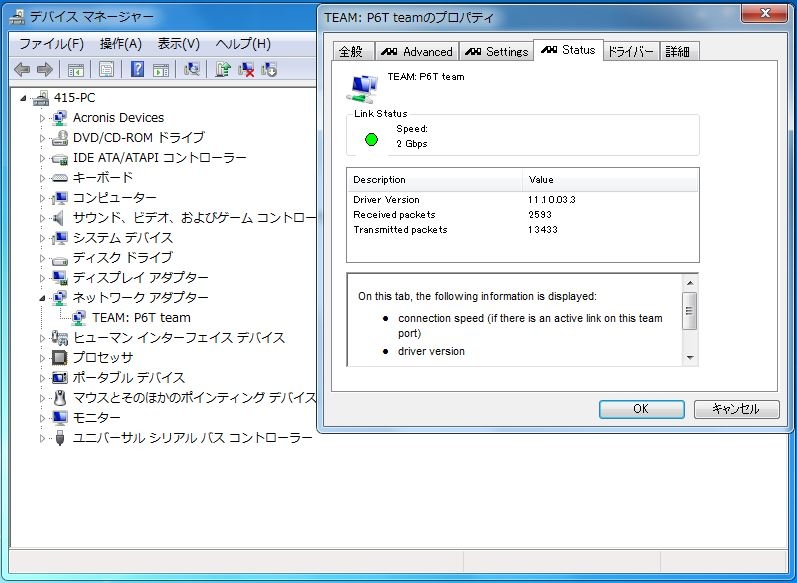
Task: Click the キャンセル button
Action: click(x=737, y=409)
